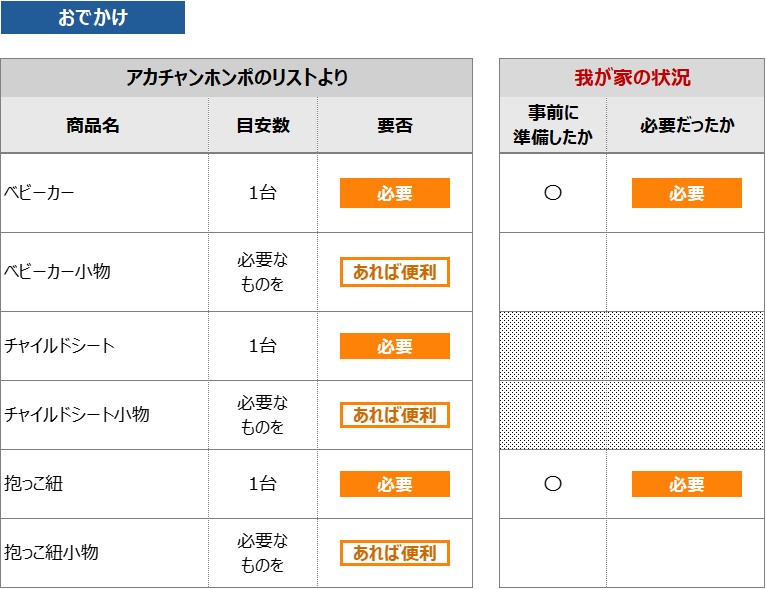Click the 必要だったか column header
This screenshot has width=766, height=589.
tap(686, 125)
